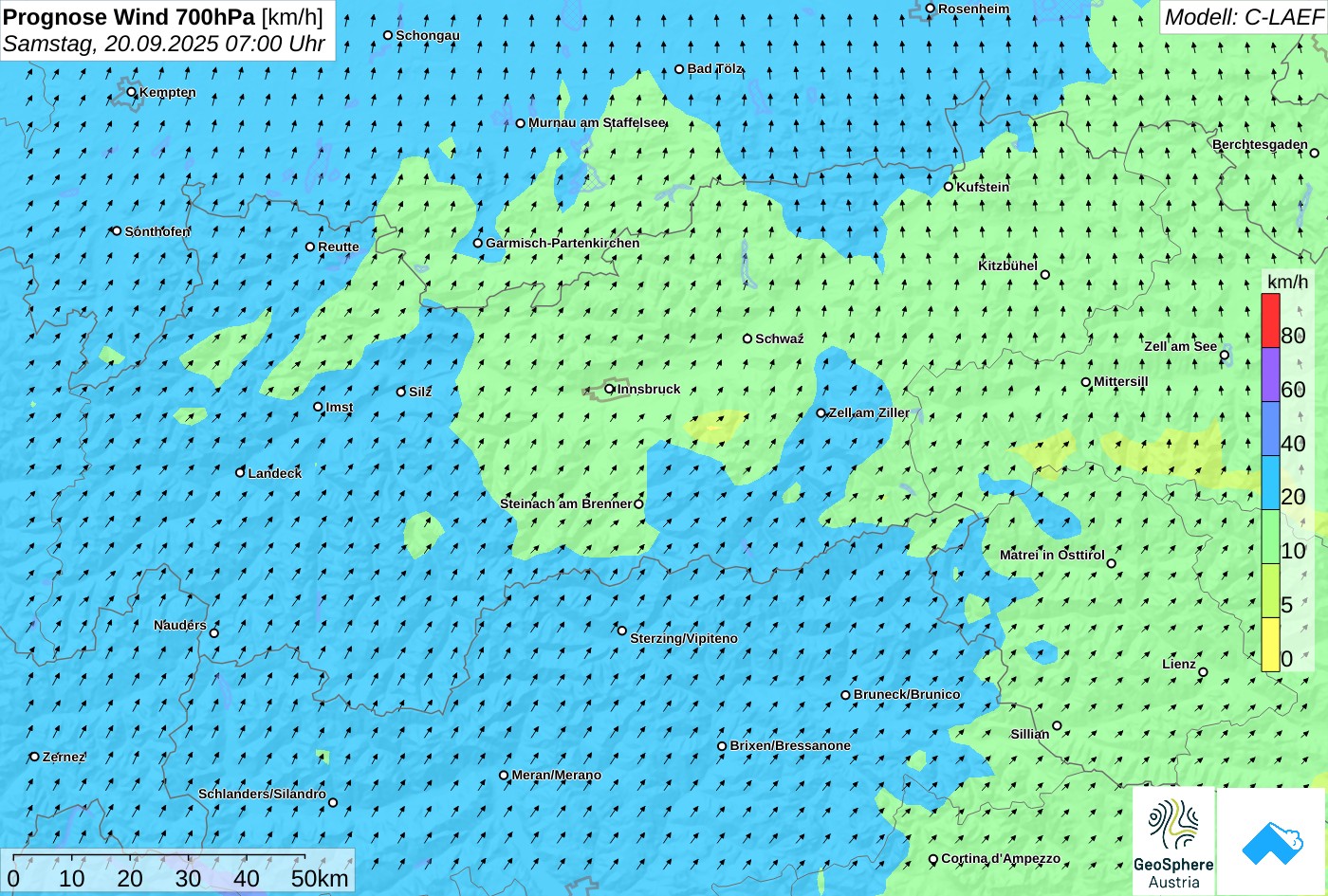Click the blue cloud app logo
This screenshot has height=896, width=1328.
coord(1271,841)
